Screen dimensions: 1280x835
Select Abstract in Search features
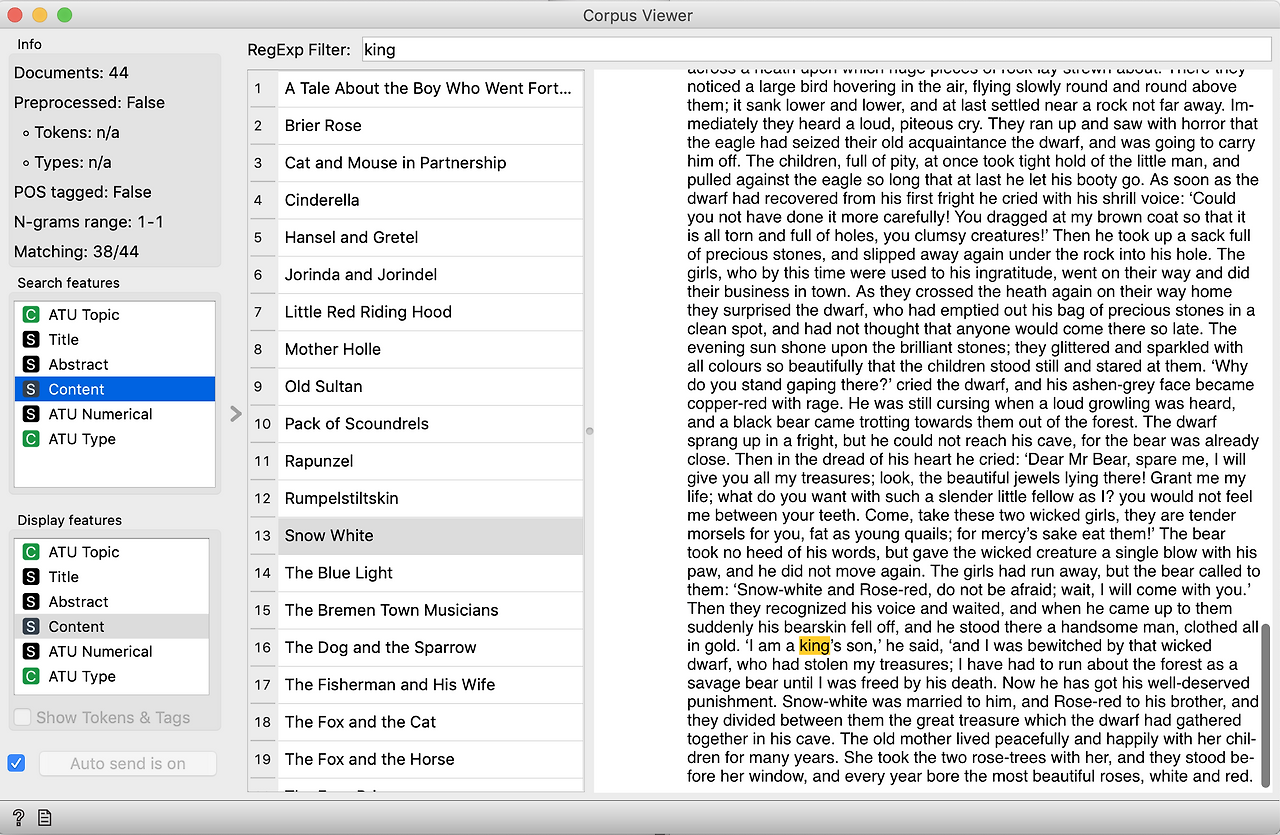tap(115, 364)
